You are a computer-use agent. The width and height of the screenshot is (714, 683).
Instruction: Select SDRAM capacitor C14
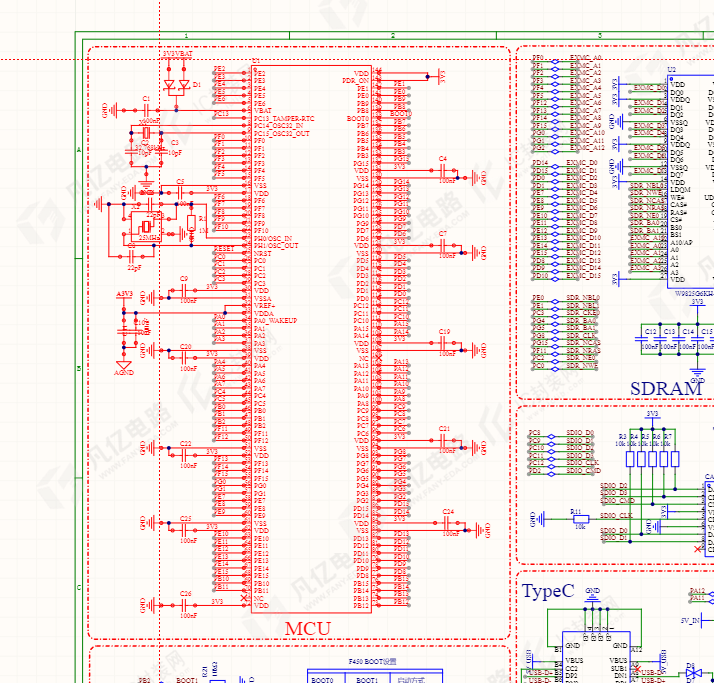pos(678,339)
